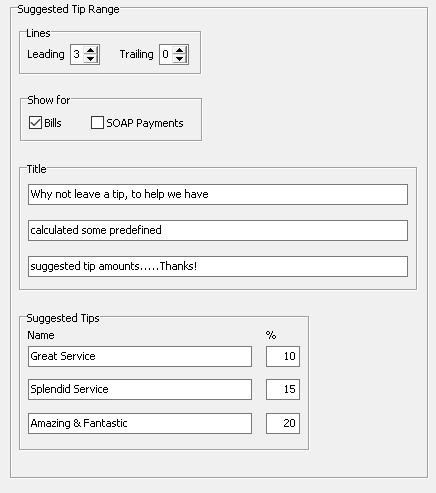
Task: Increase the Leading lines value
Action: click(x=91, y=51)
